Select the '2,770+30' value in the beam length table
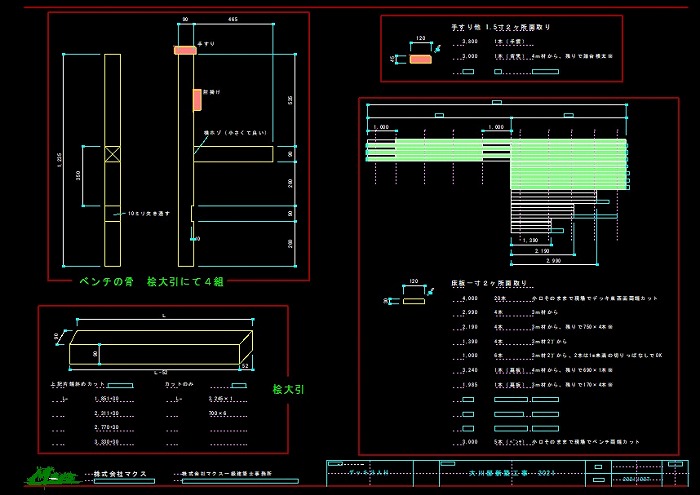This screenshot has width=700, height=495. click(106, 428)
